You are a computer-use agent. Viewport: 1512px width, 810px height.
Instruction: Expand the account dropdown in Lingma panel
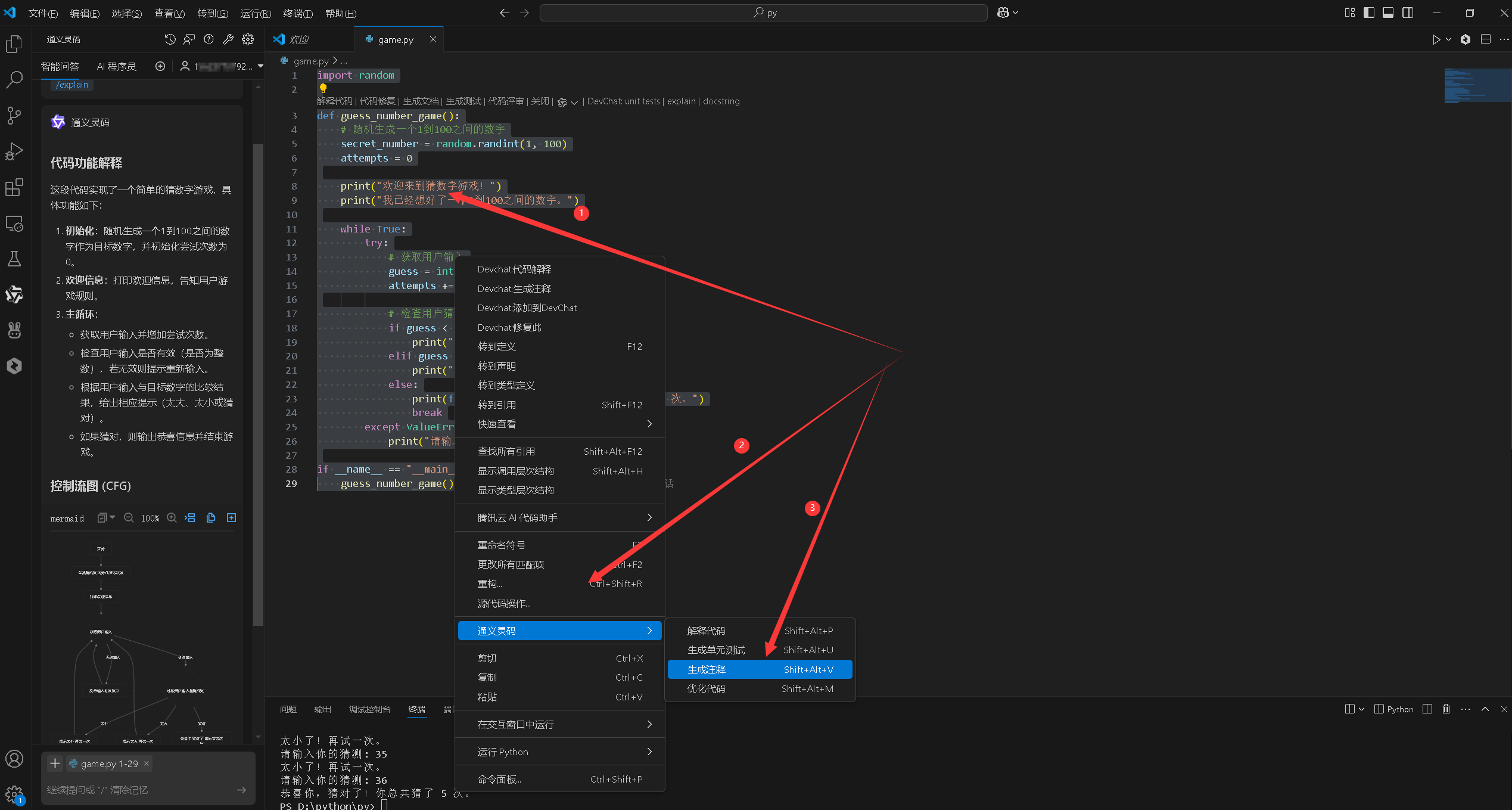pyautogui.click(x=260, y=66)
